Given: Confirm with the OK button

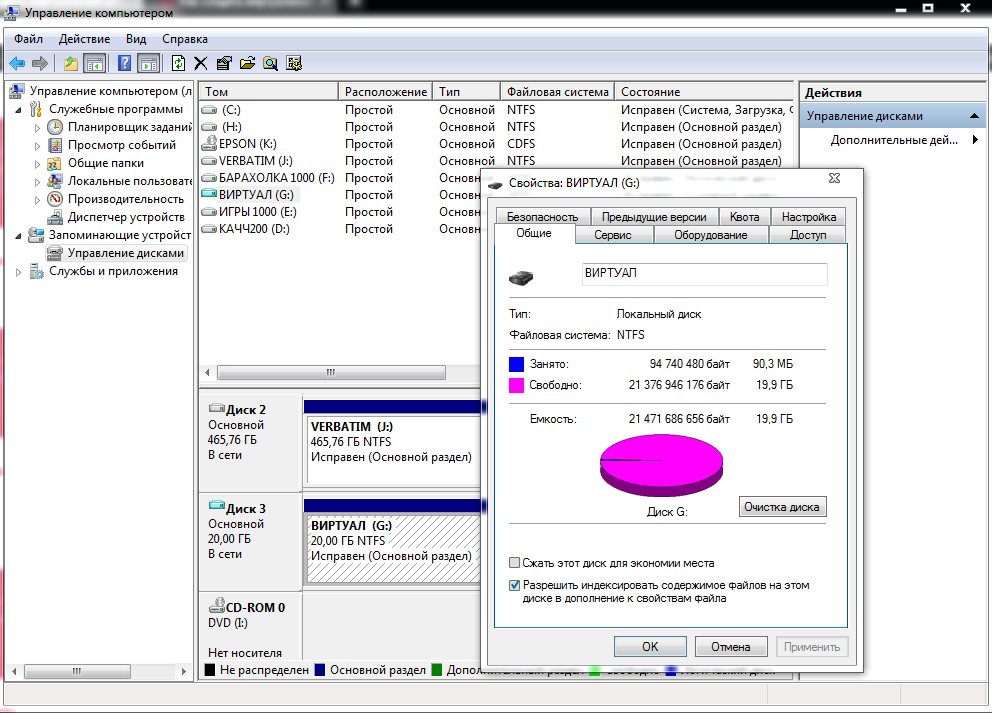Looking at the screenshot, I should [650, 647].
